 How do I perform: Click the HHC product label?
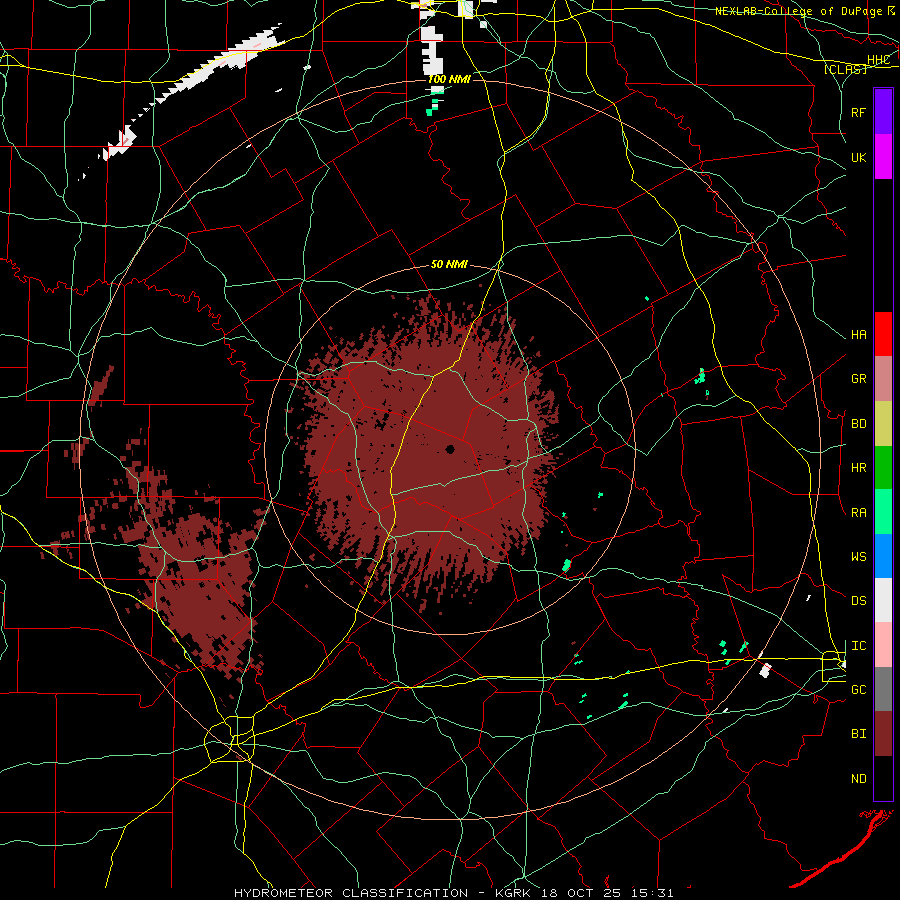click(x=879, y=60)
